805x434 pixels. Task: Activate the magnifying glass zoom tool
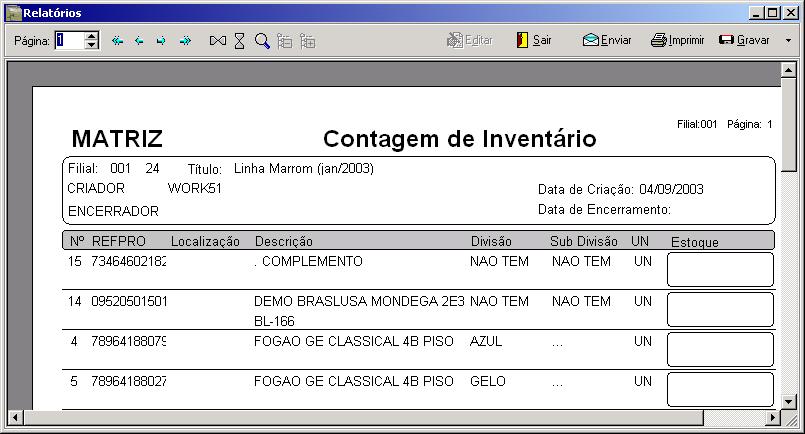262,41
